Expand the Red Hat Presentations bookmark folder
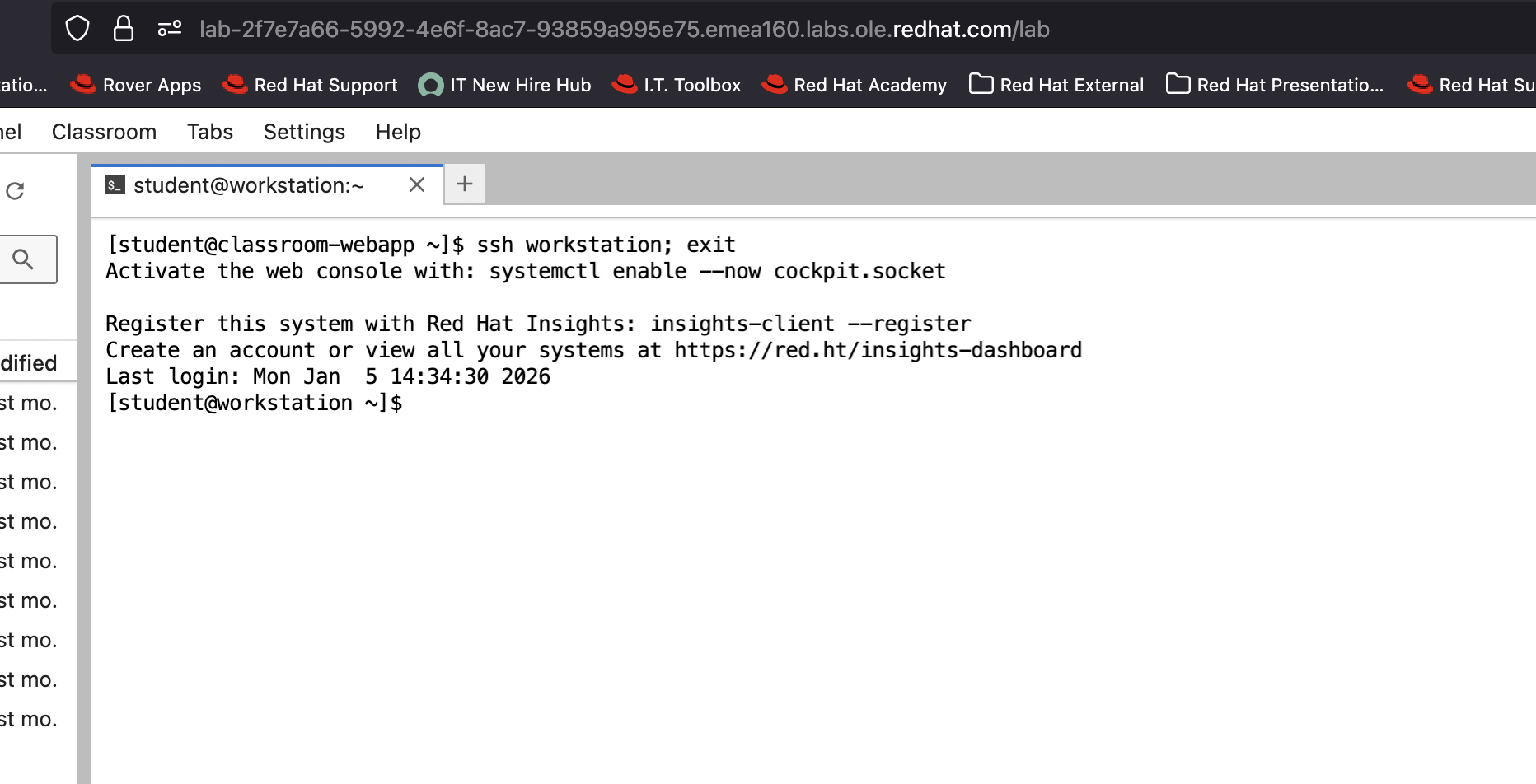 [x=1275, y=85]
